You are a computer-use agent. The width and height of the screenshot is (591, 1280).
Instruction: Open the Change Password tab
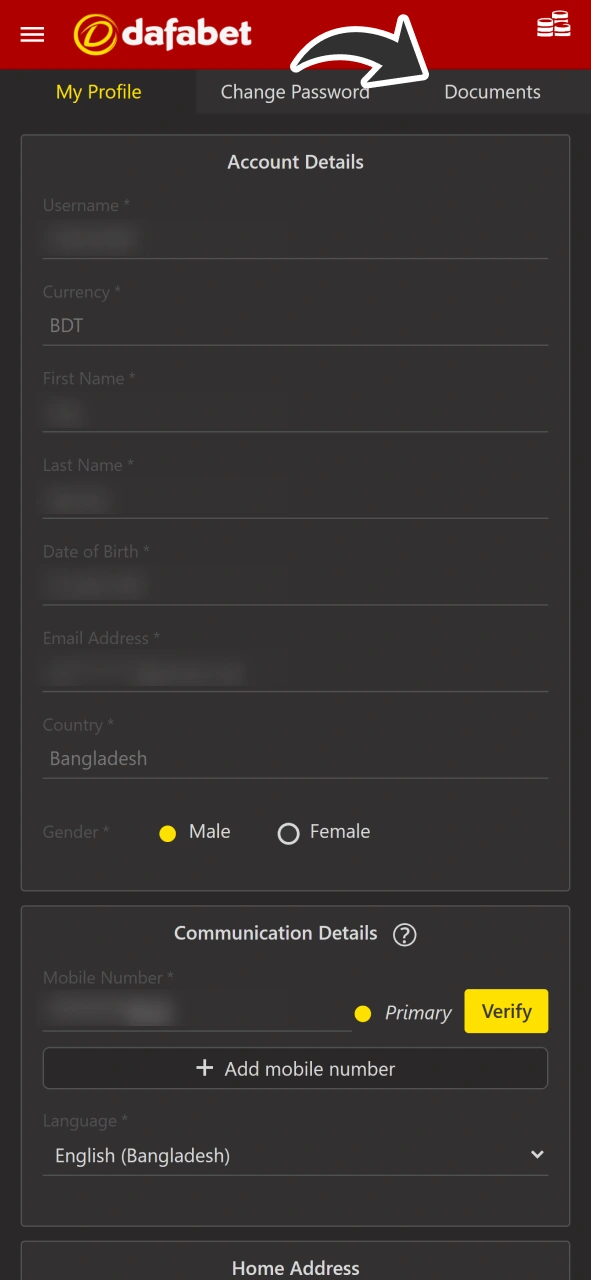[295, 91]
